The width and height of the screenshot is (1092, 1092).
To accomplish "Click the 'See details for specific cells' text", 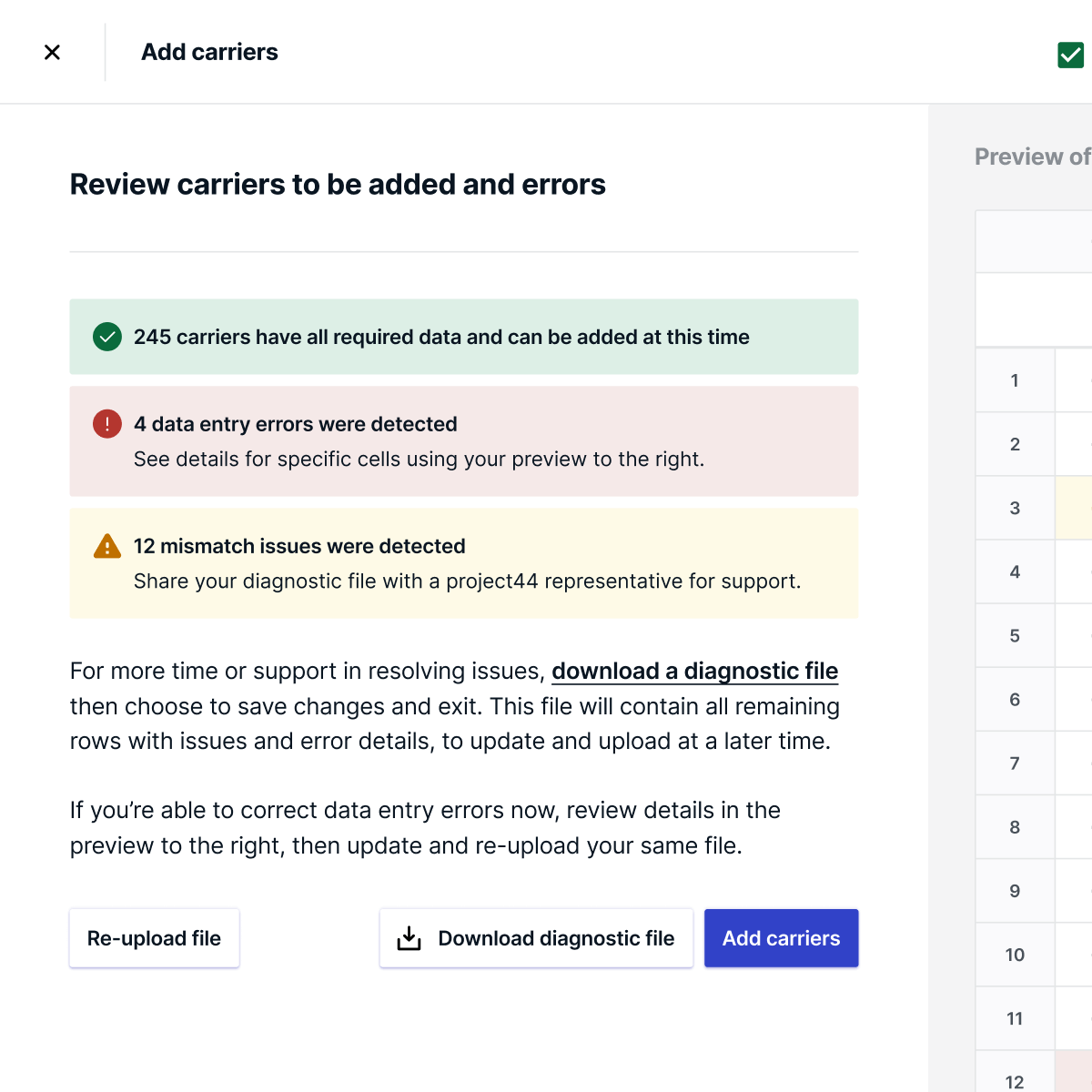I will [419, 460].
